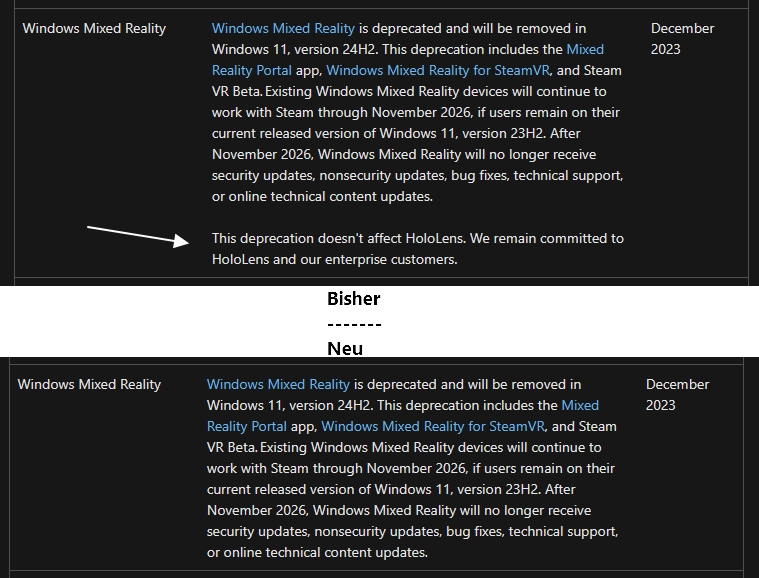Click 'or online technical content updates' line under Neu
This screenshot has width=759, height=578.
[x=318, y=552]
